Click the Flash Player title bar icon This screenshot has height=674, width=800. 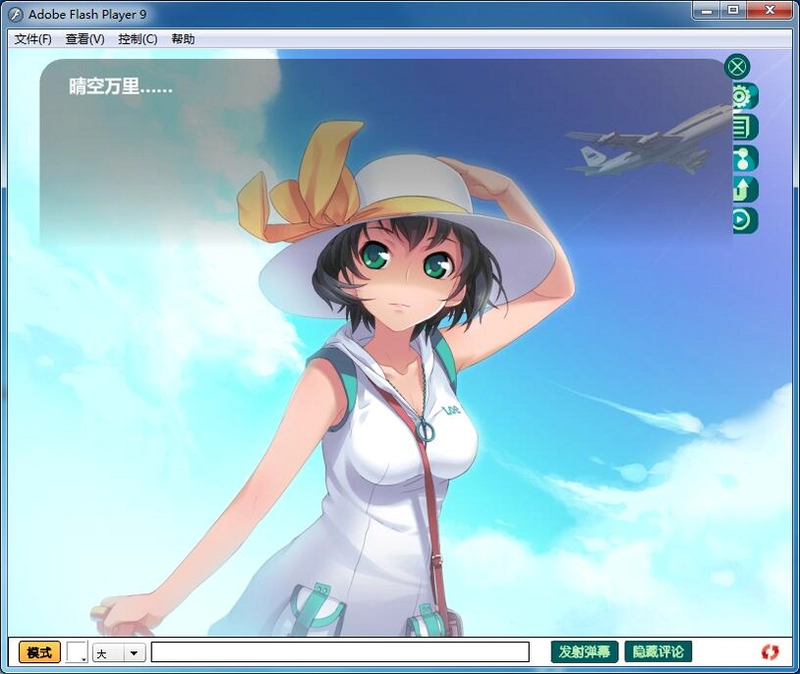[x=16, y=15]
